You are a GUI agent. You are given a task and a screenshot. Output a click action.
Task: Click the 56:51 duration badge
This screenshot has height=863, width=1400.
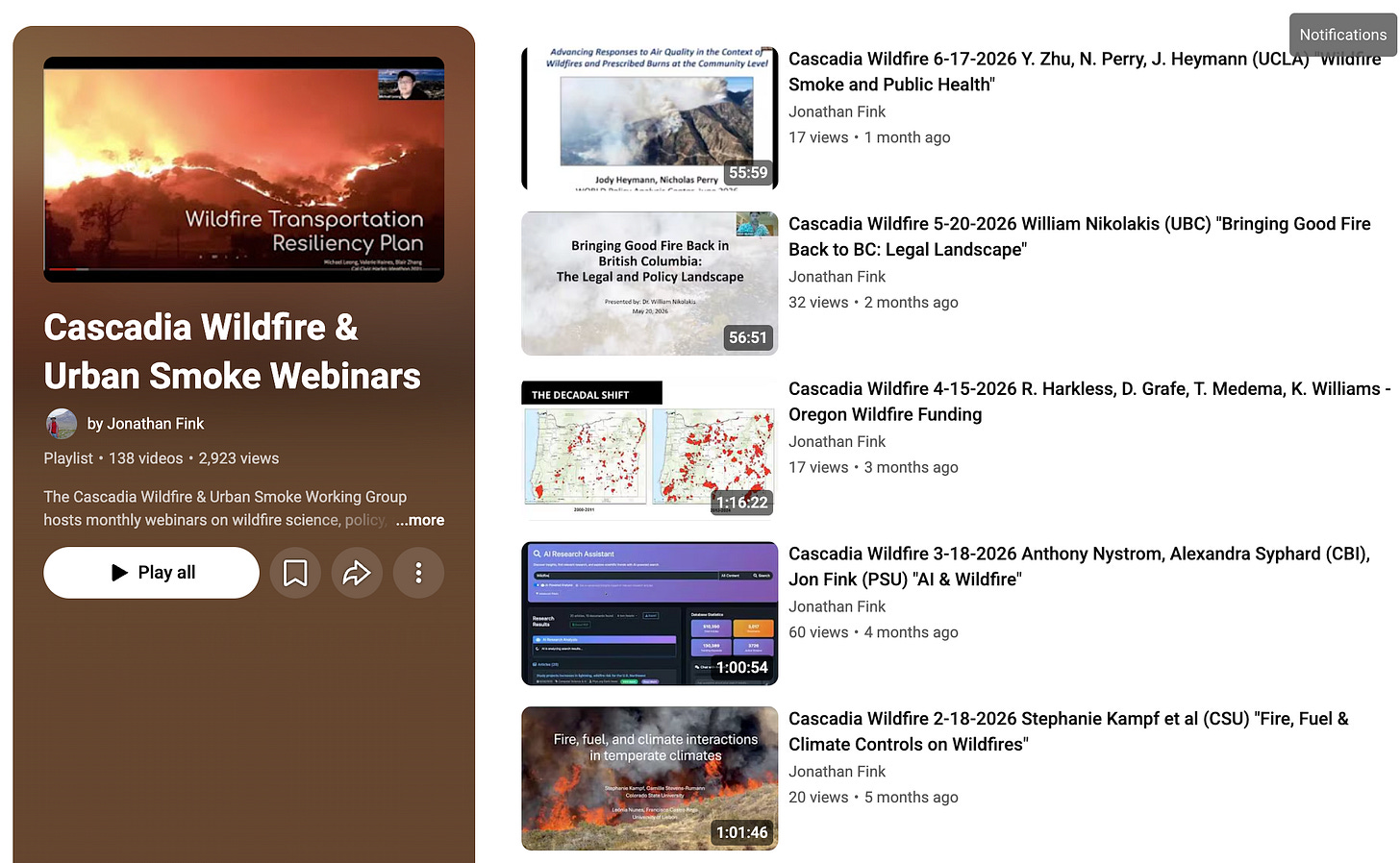(748, 337)
